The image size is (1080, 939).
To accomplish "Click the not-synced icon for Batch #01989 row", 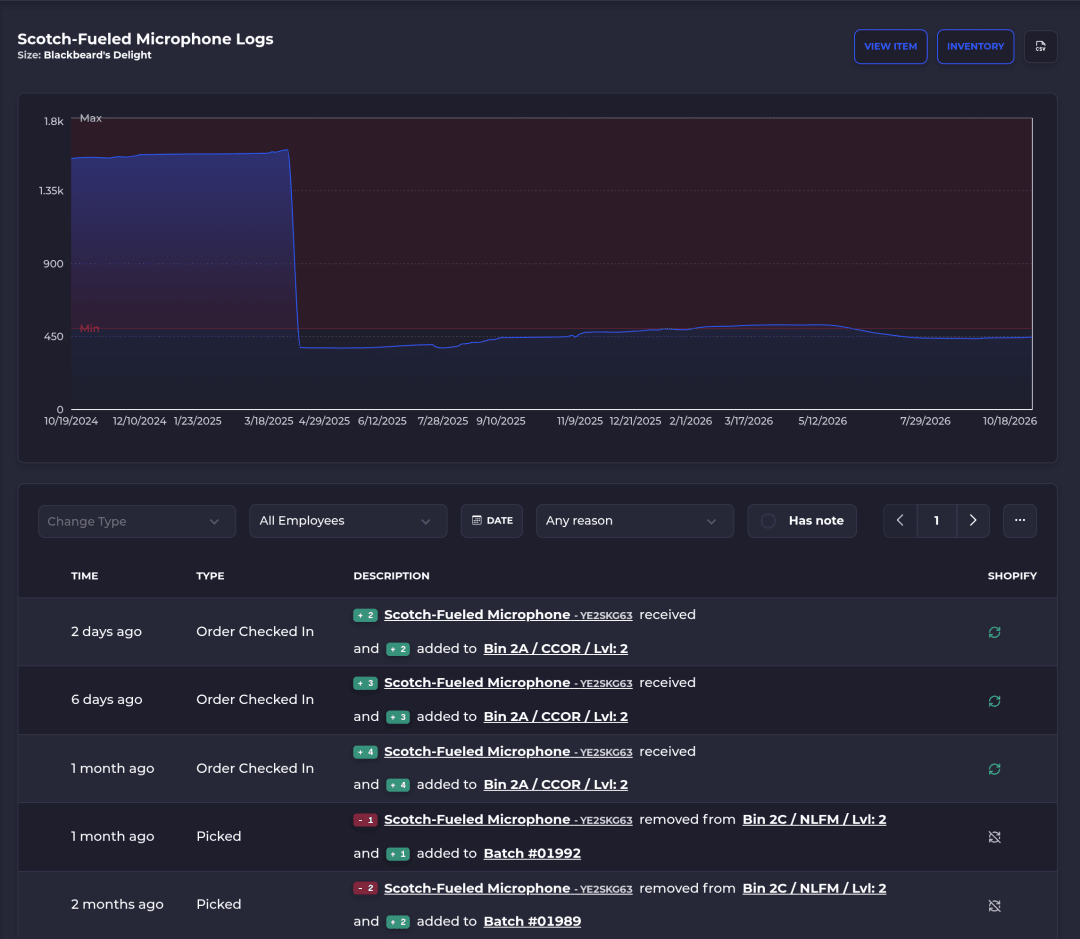I will (994, 905).
